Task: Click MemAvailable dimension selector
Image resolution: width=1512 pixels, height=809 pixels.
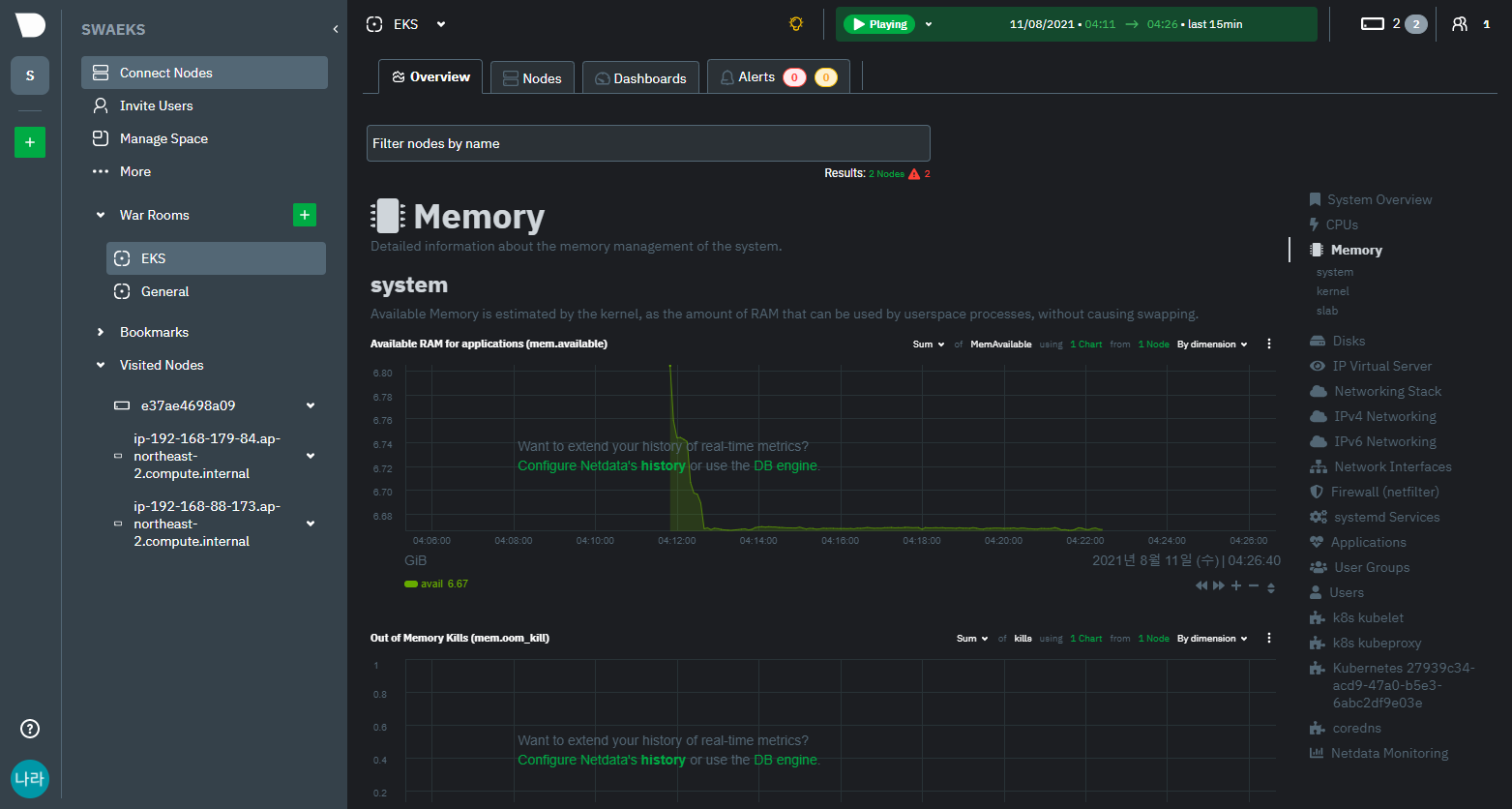Action: coord(1001,345)
